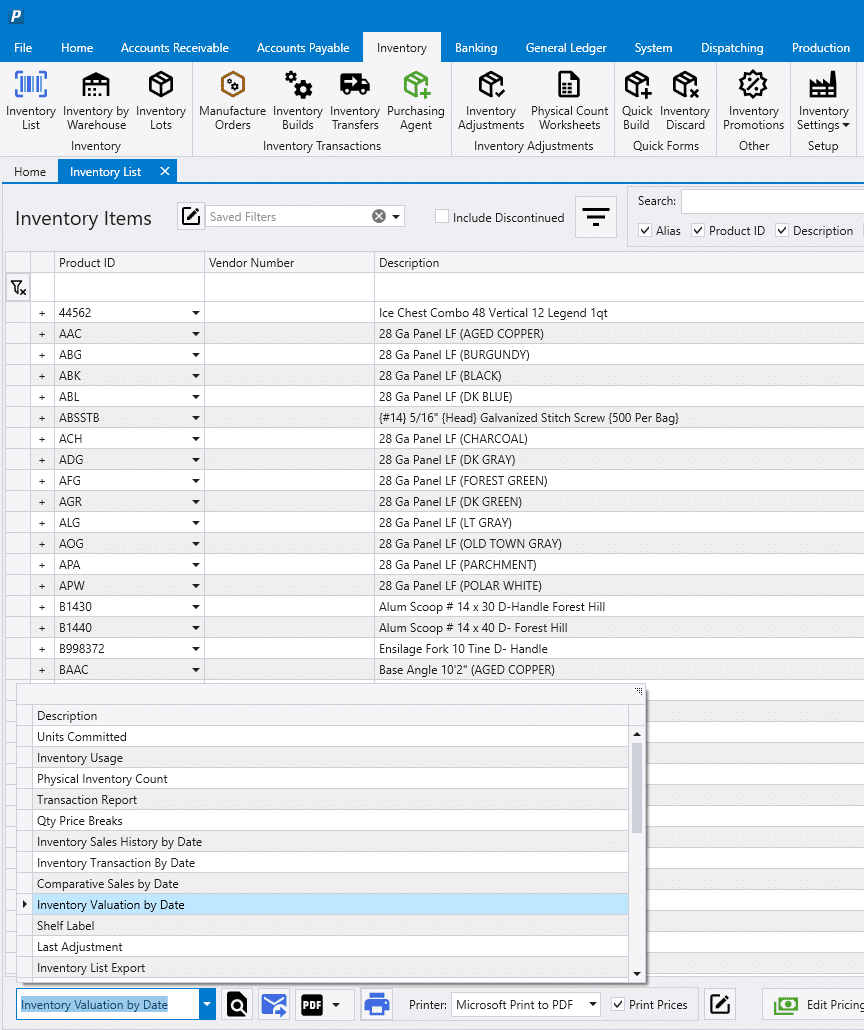
Task: Open the Product ID dropdown for ABSSTB
Action: (196, 417)
